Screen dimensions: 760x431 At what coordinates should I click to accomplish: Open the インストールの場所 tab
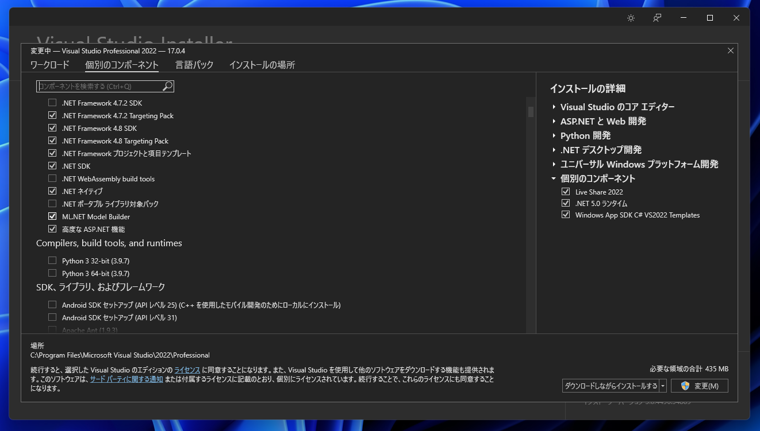coord(262,65)
